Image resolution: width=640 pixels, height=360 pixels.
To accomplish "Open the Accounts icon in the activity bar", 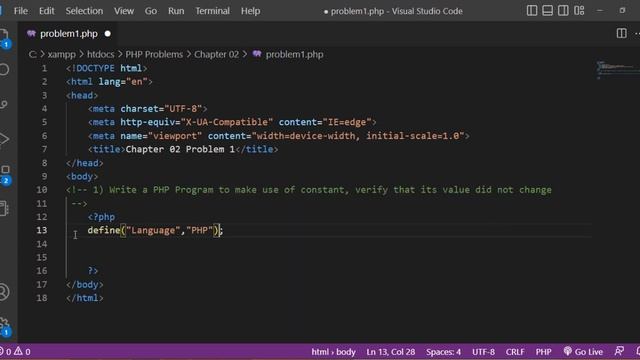I will pyautogui.click(x=4, y=292).
